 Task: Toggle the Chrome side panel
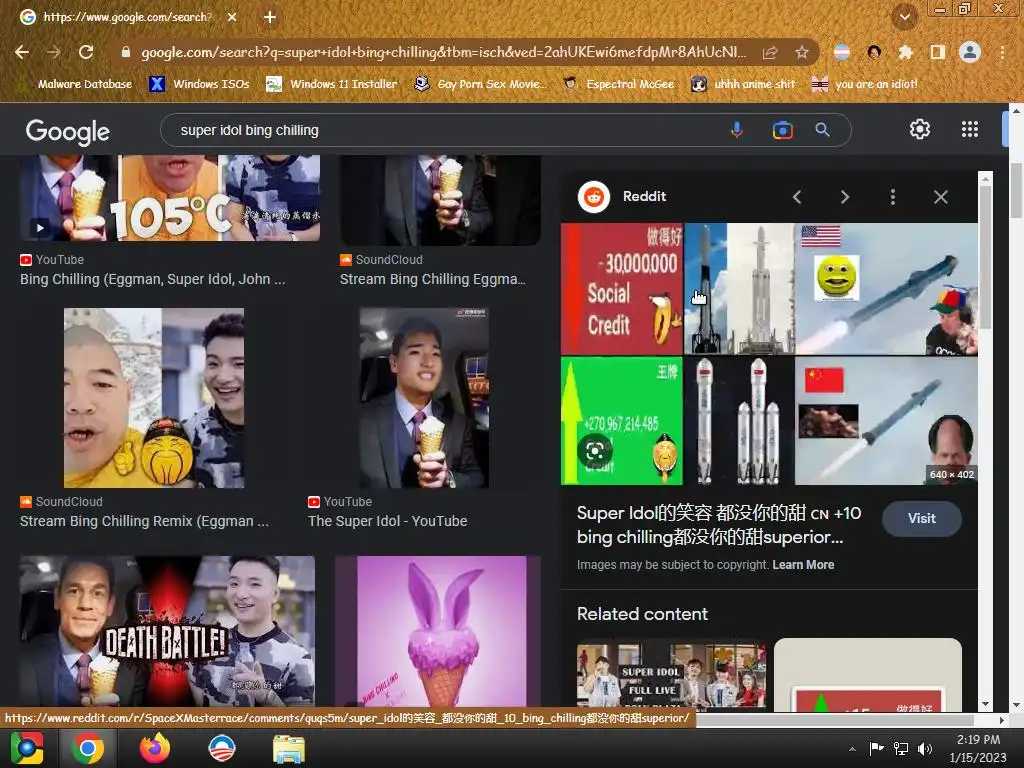pos(938,52)
